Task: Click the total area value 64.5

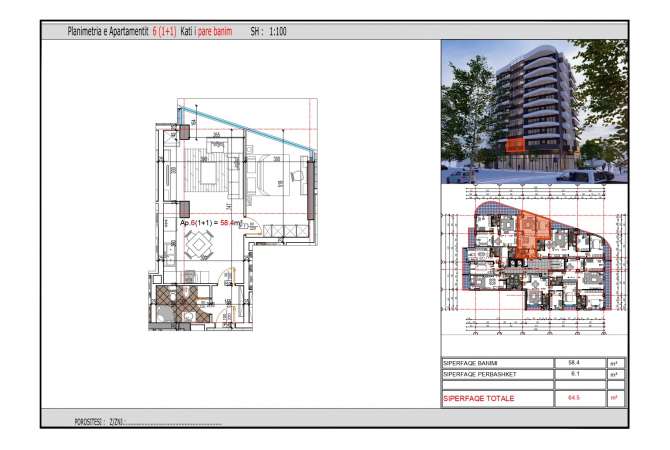Action: coord(574,398)
